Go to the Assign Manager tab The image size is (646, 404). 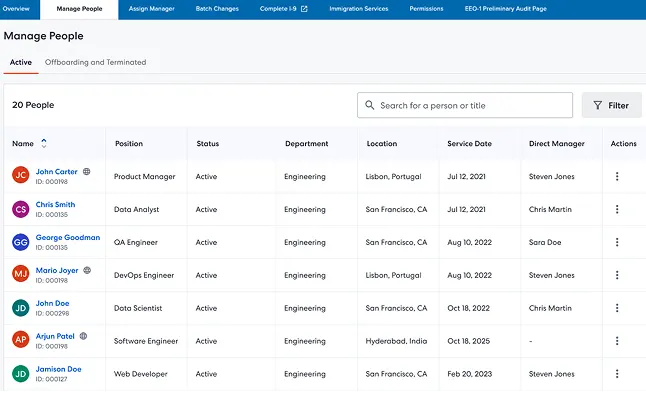[152, 9]
